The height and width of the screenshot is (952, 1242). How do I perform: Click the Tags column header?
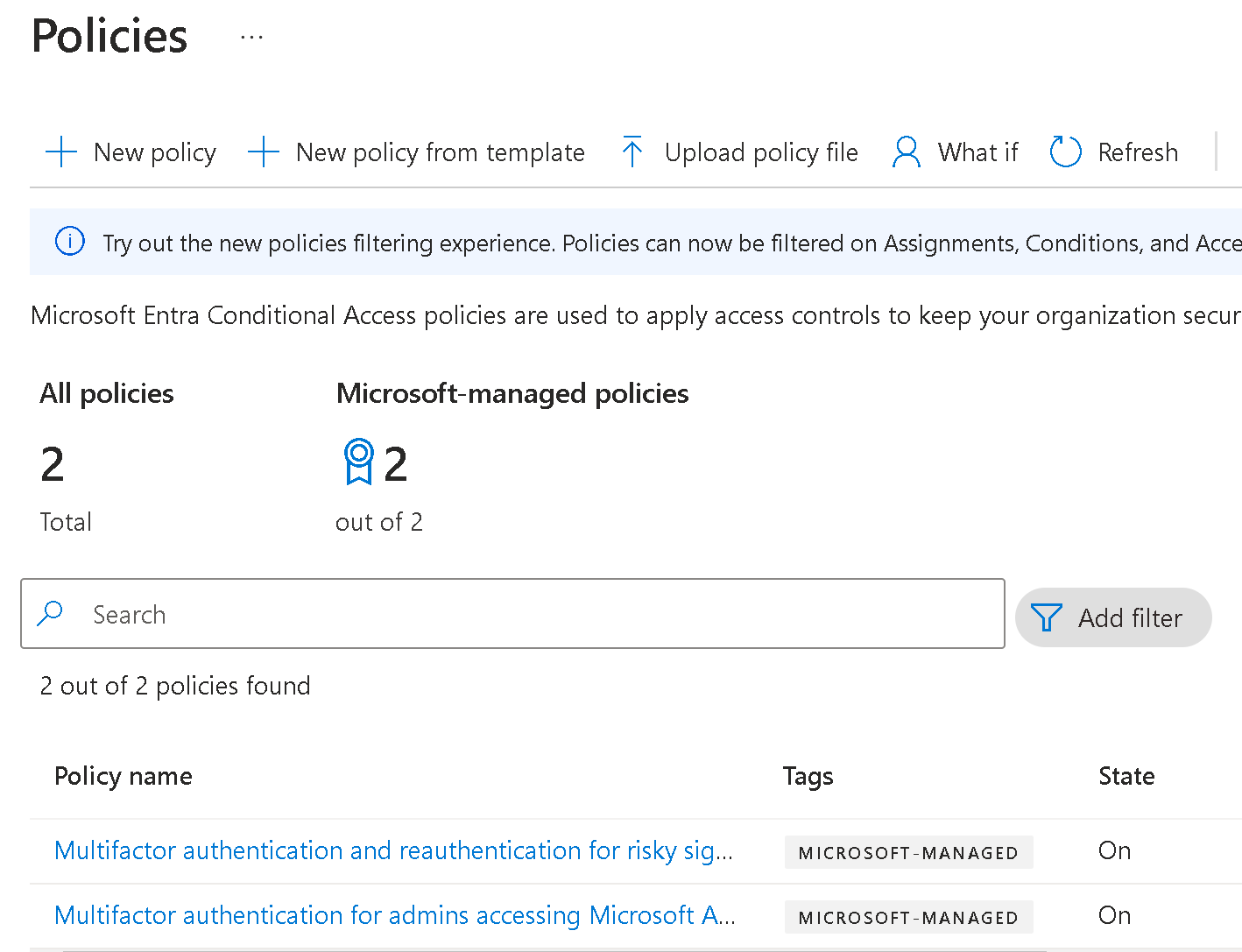(808, 776)
